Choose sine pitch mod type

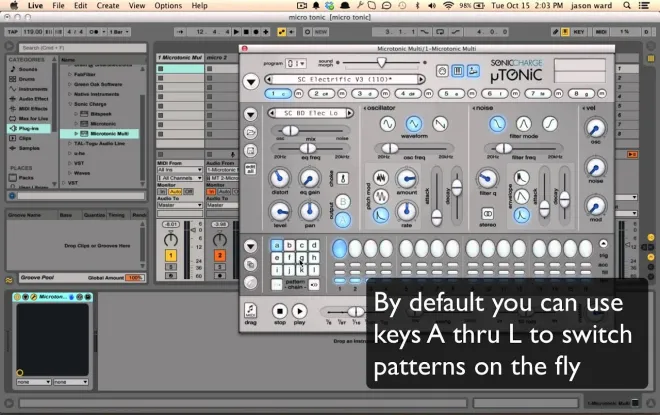click(381, 197)
